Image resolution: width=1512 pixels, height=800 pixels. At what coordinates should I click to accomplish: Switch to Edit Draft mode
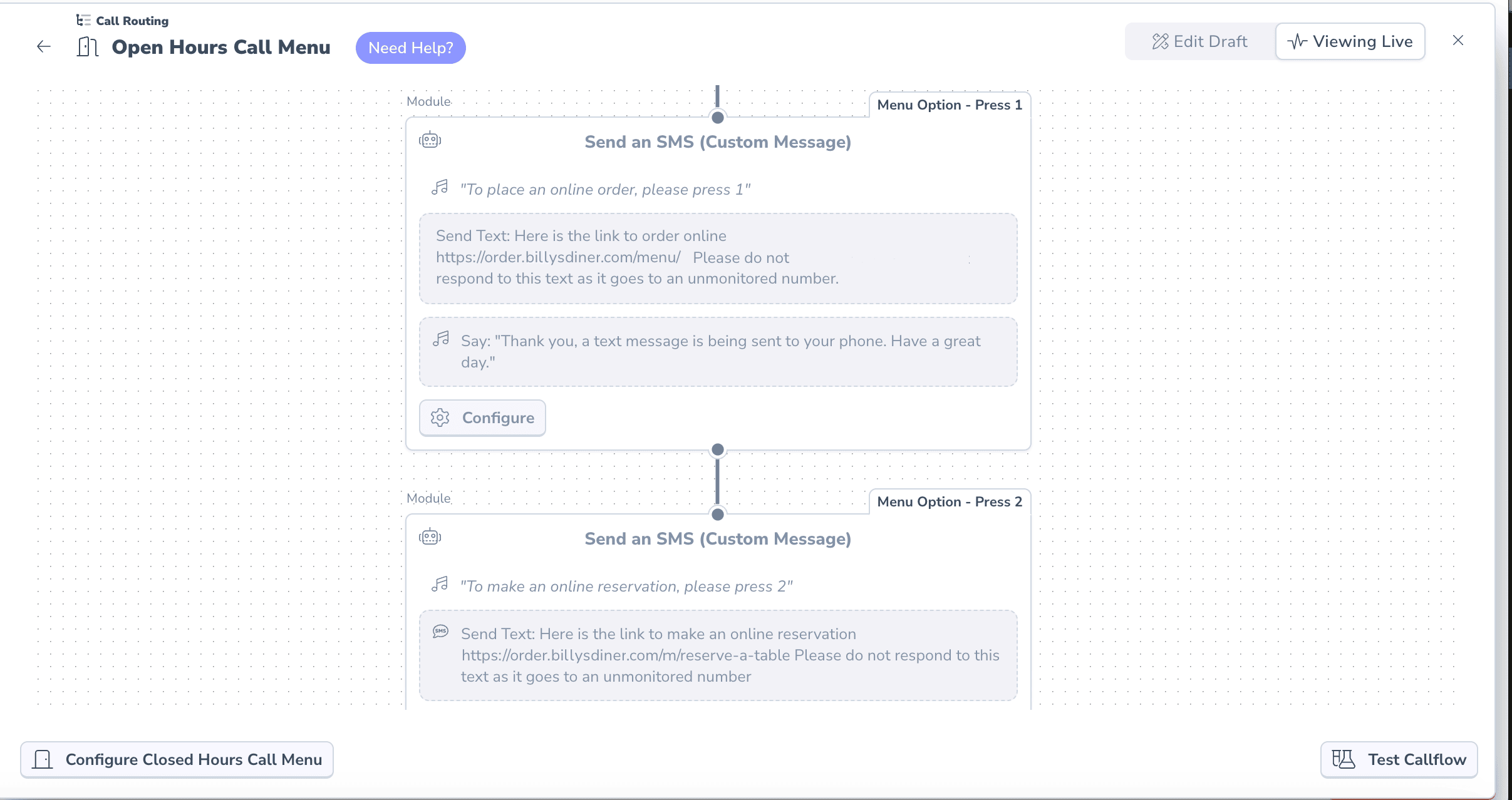coord(1200,41)
